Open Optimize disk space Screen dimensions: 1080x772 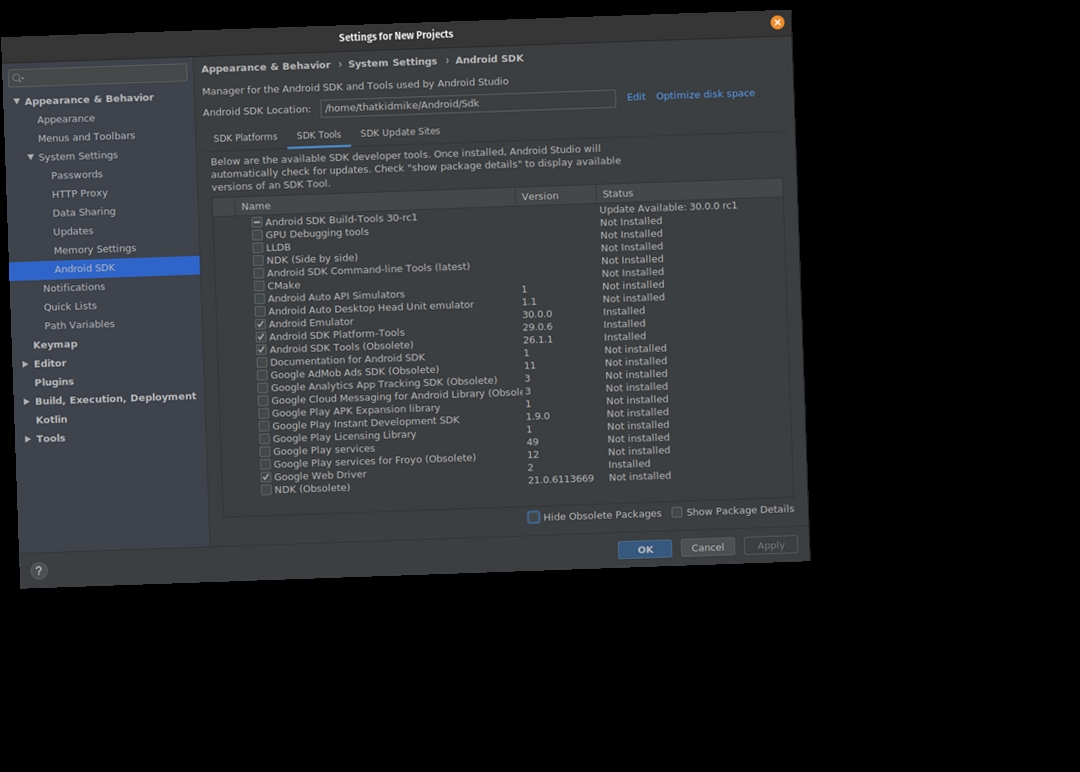(x=705, y=93)
